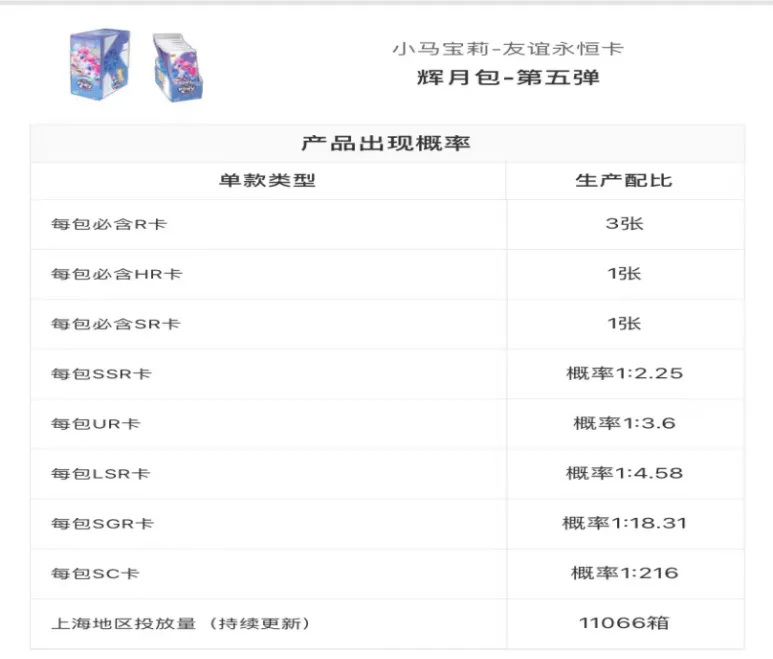773x659 pixels.
Task: Select the 每包SSR卡 row label
Action: tap(101, 374)
